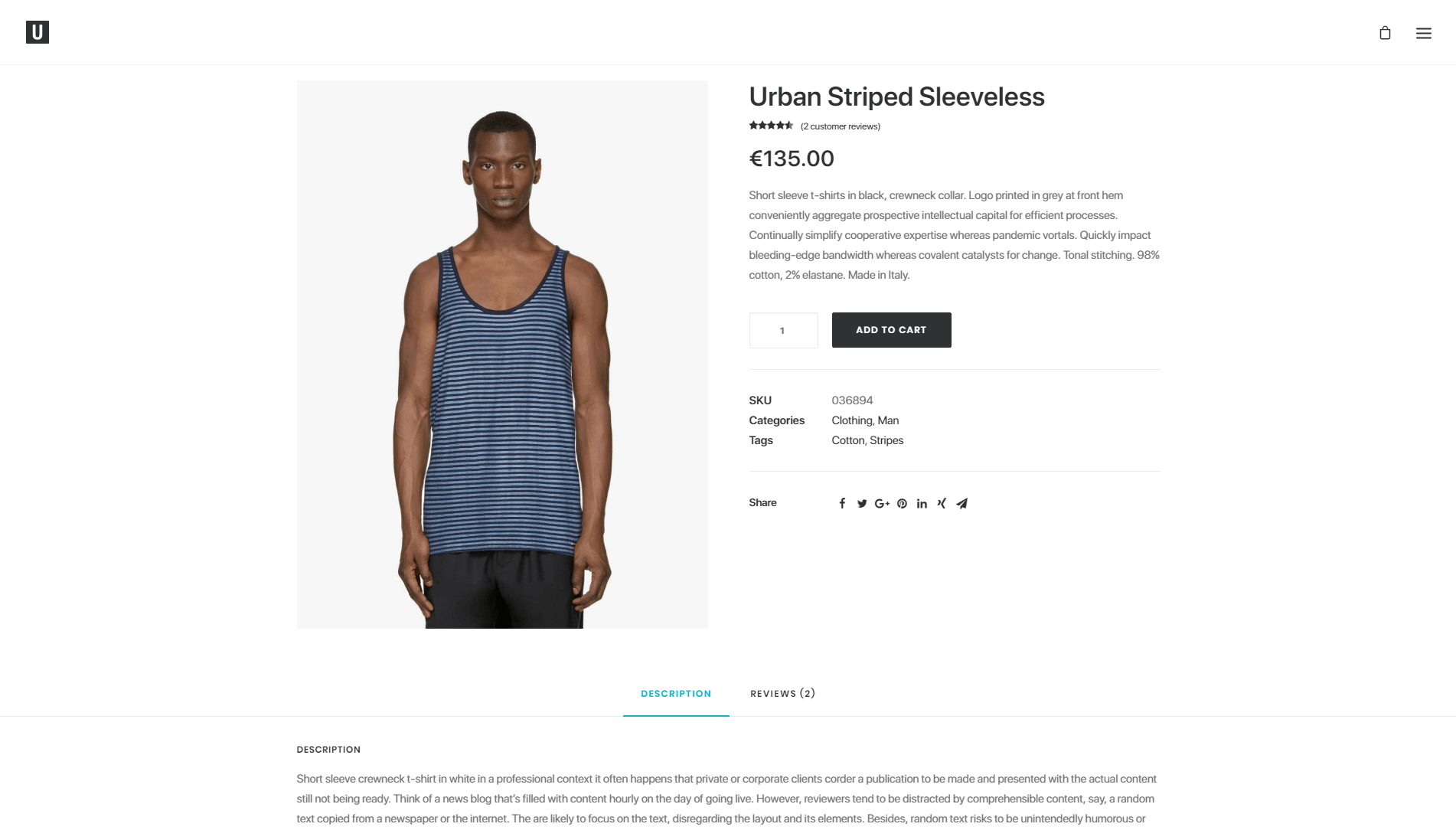This screenshot has height=827, width=1456.
Task: Share product on Pinterest
Action: 902,503
